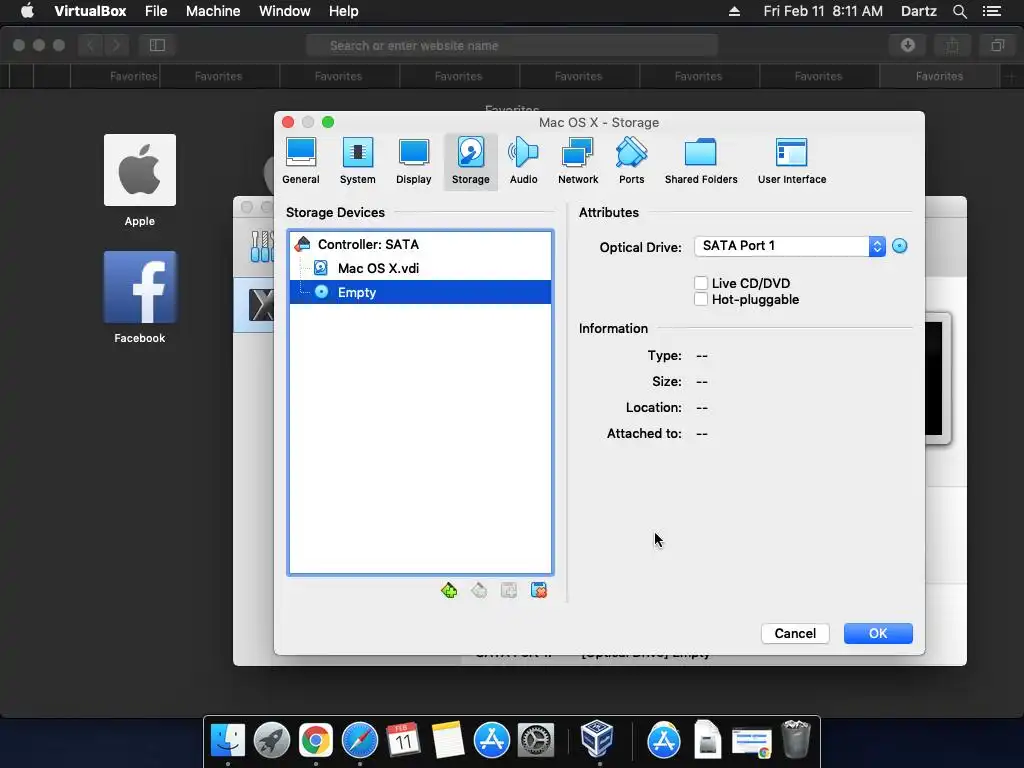Open Safari from the Dock
Screen dimensions: 1024x768
(x=359, y=741)
